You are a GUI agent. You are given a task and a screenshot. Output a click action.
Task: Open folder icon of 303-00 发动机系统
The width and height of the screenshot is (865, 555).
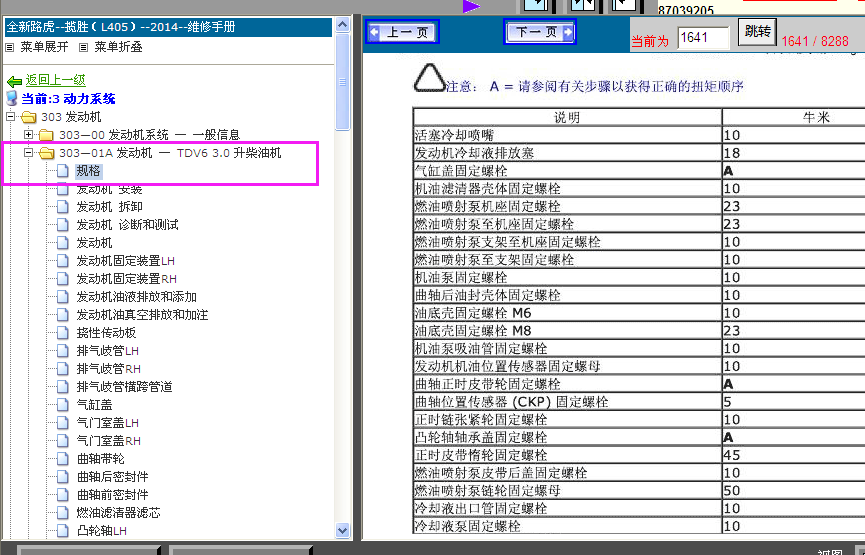pos(46,135)
